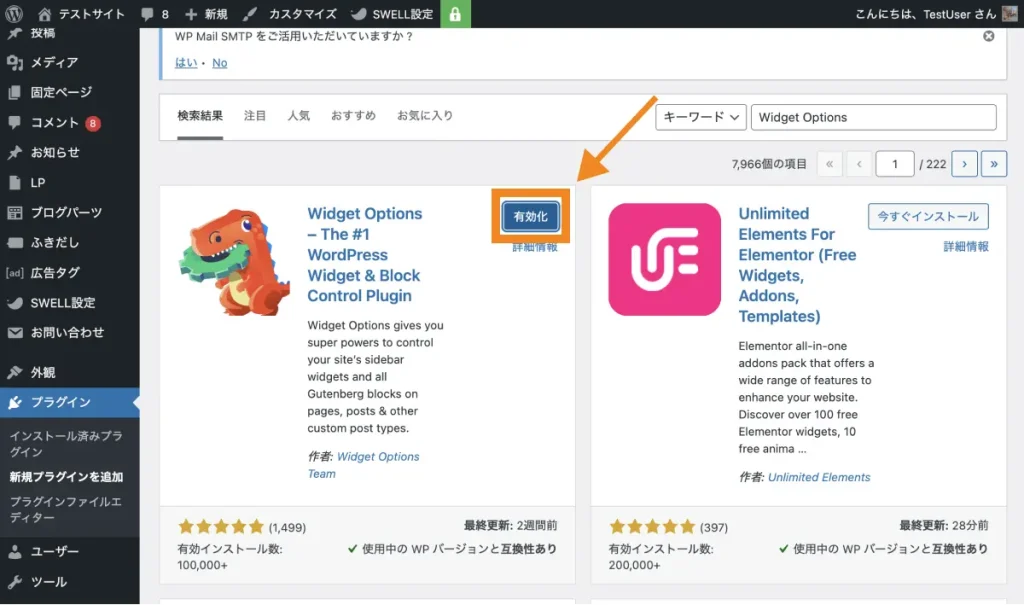
Task: Click the Widget Options dinosaur plugin icon
Action: [235, 260]
